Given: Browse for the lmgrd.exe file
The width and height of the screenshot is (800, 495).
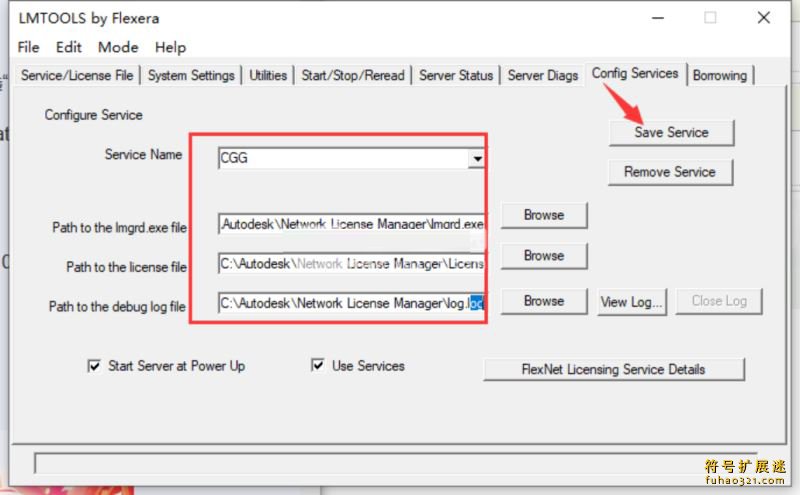Looking at the screenshot, I should 544,215.
